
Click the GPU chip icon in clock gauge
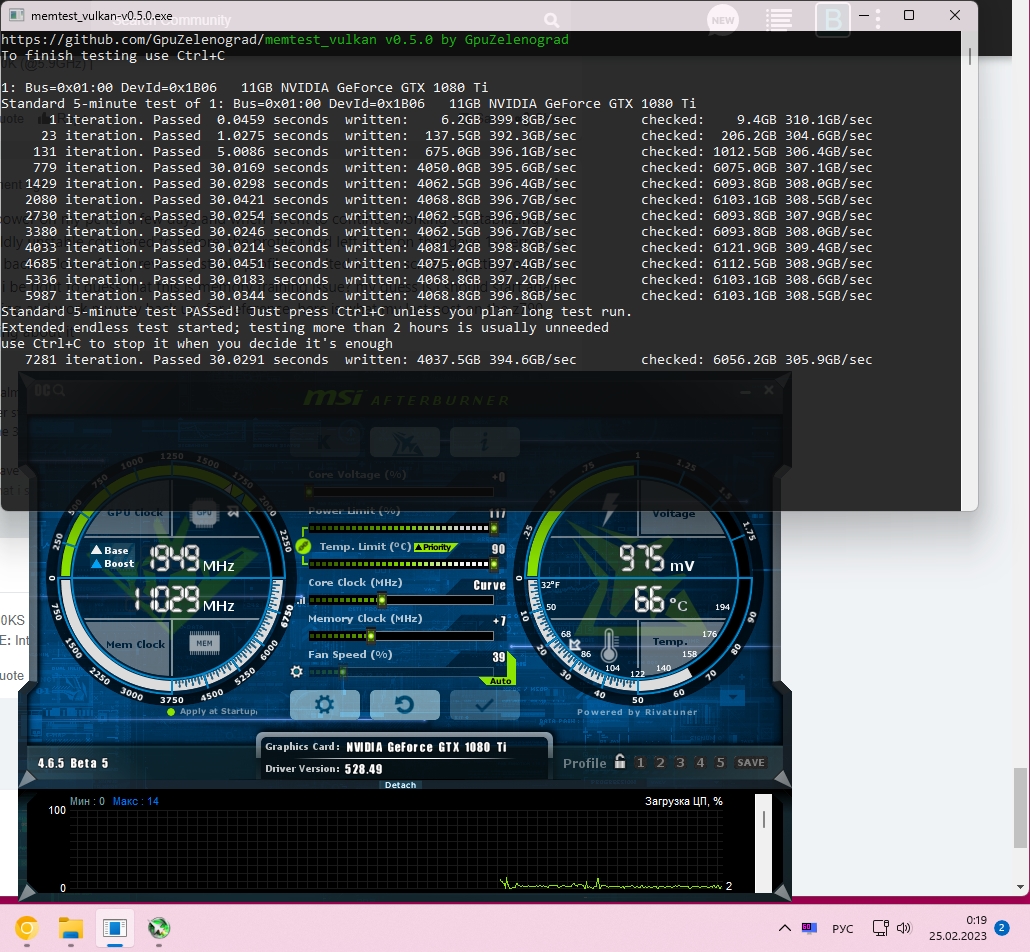(x=204, y=512)
